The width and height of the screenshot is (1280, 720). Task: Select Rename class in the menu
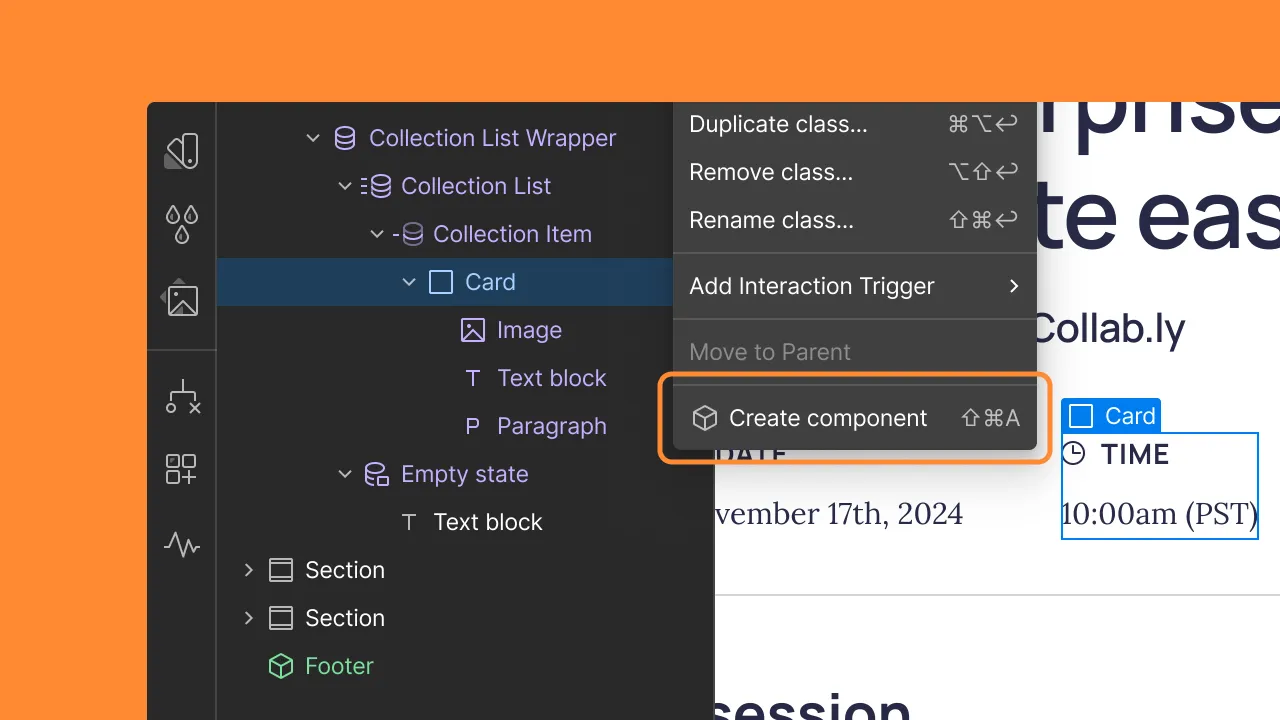(x=771, y=220)
